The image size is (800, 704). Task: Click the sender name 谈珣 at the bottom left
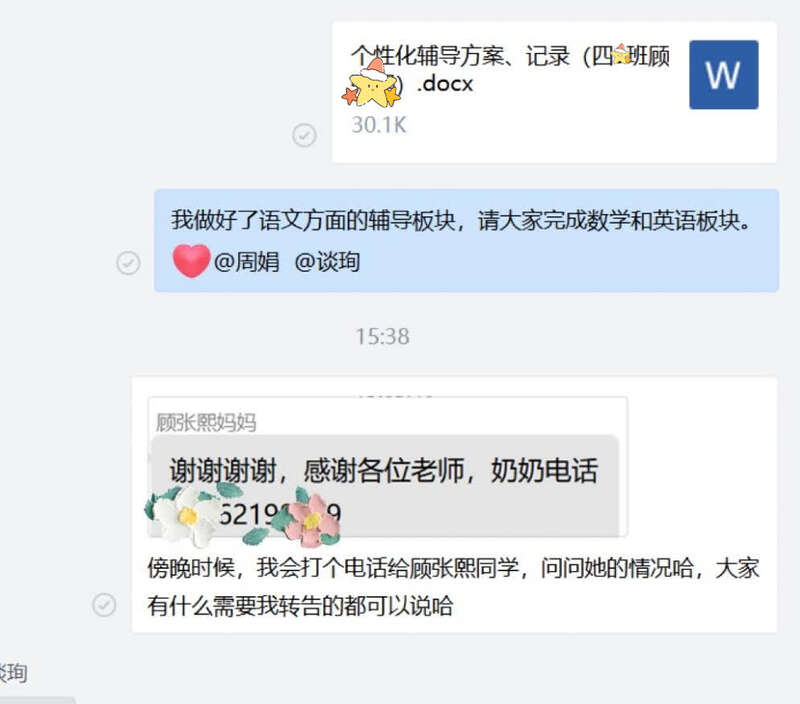[13, 673]
